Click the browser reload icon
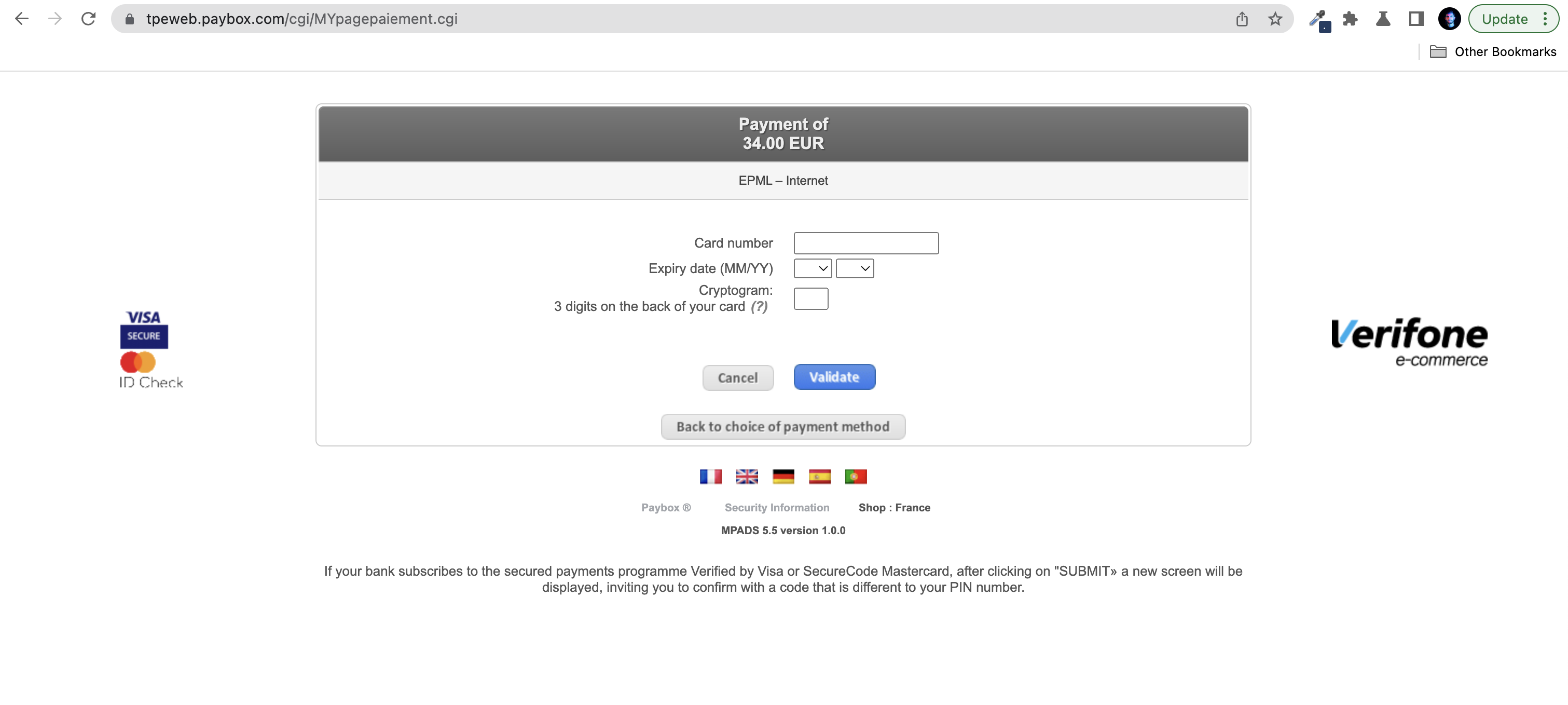This screenshot has height=705, width=1568. (x=88, y=19)
